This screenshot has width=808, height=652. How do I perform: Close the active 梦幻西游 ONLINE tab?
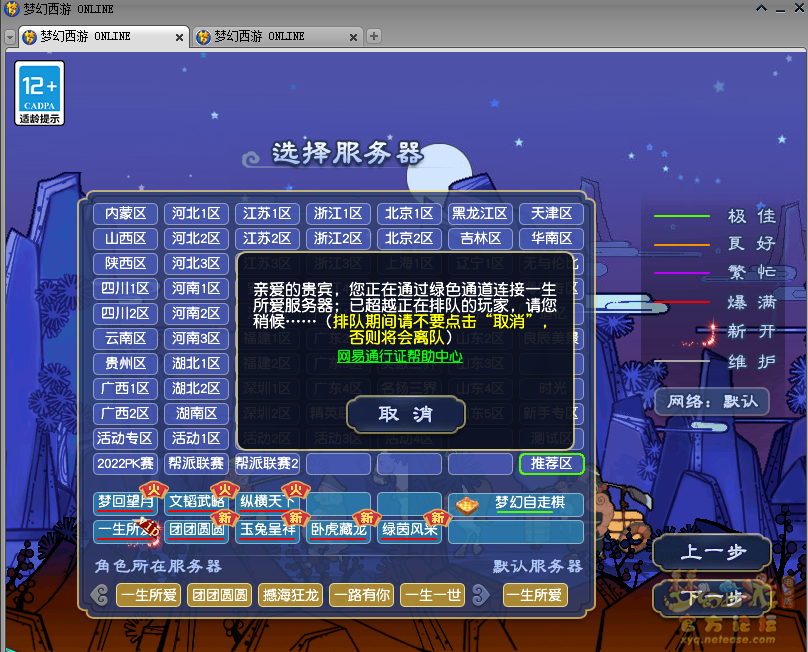click(179, 37)
